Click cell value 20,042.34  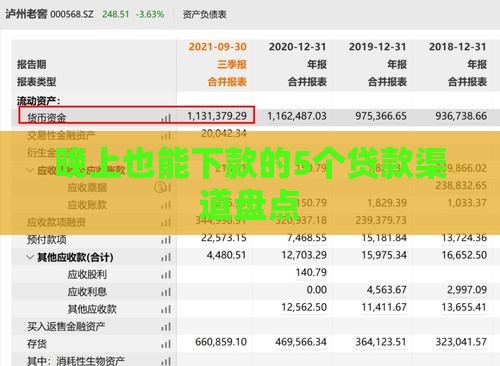[x=224, y=133]
